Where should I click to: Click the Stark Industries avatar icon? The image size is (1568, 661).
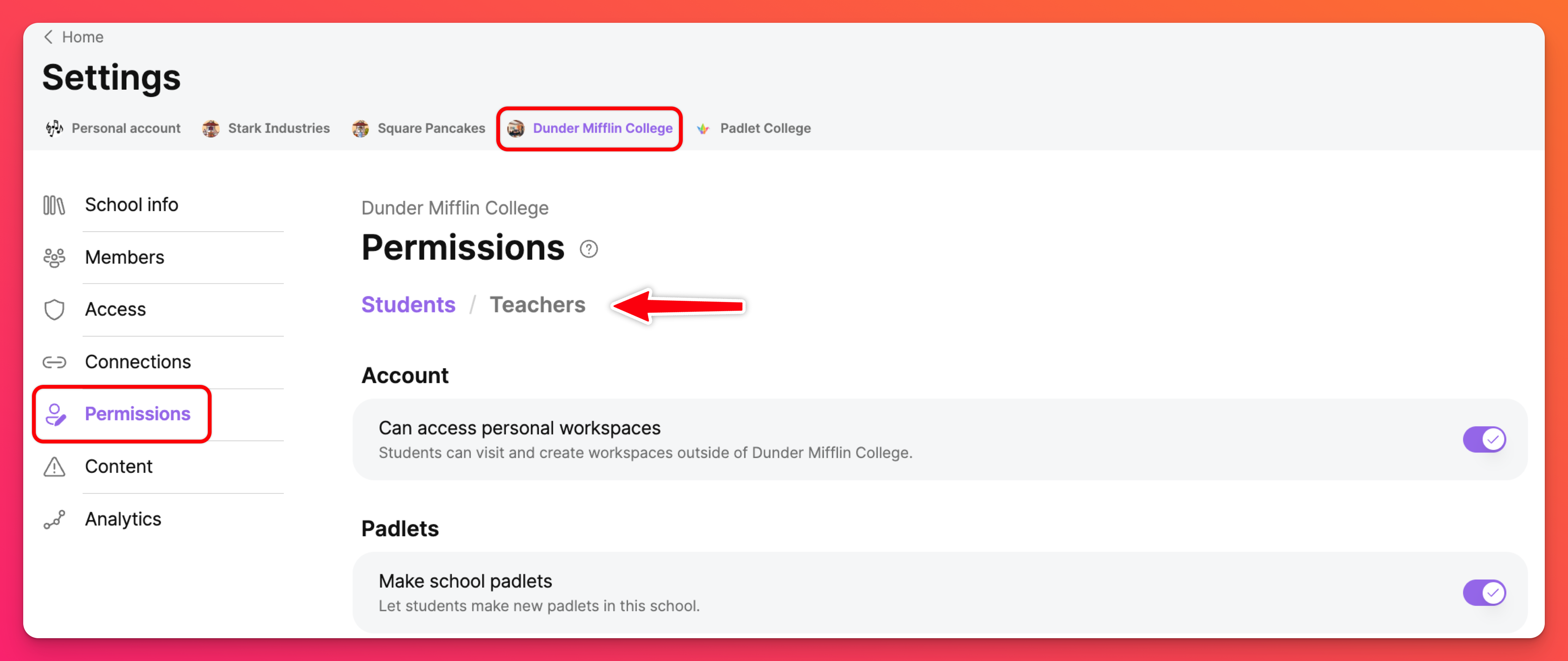pyautogui.click(x=210, y=128)
